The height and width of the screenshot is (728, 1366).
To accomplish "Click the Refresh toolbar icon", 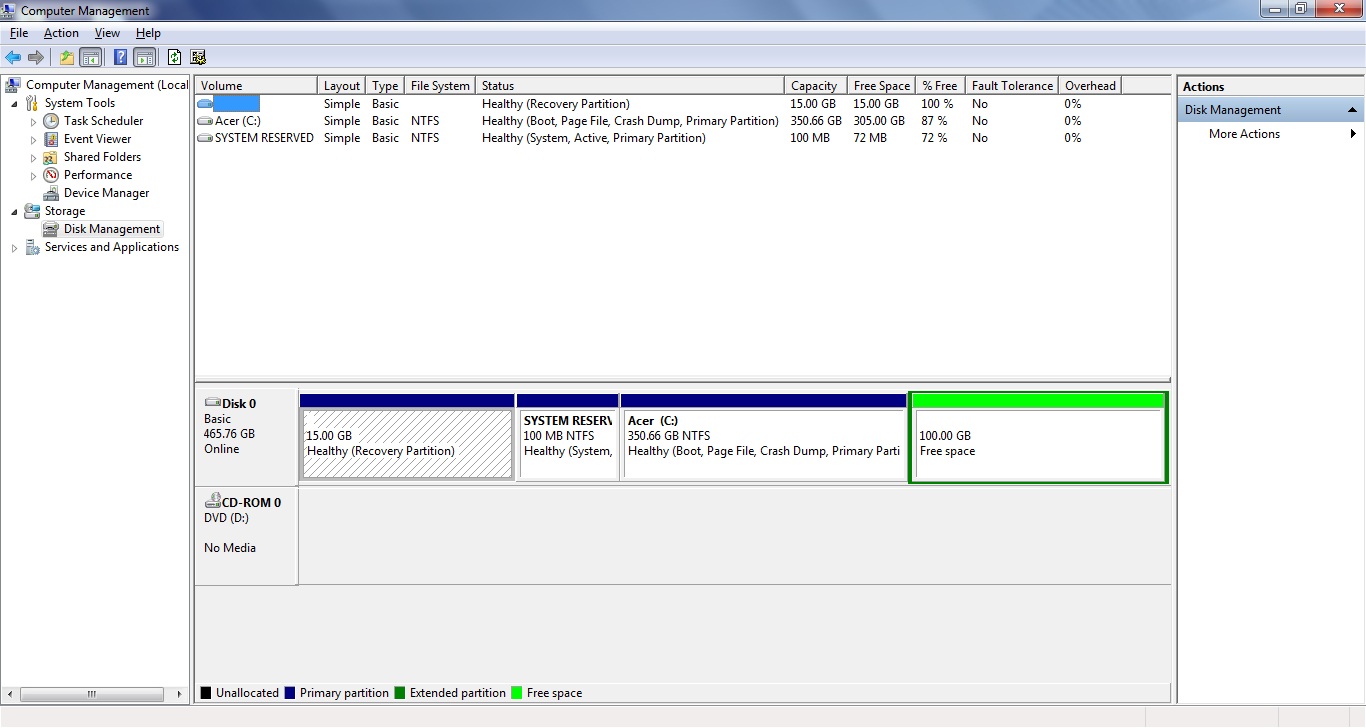I will (175, 57).
